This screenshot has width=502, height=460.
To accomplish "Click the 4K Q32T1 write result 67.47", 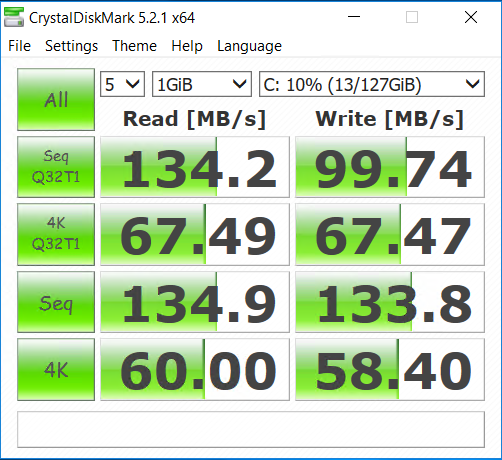I will click(390, 234).
